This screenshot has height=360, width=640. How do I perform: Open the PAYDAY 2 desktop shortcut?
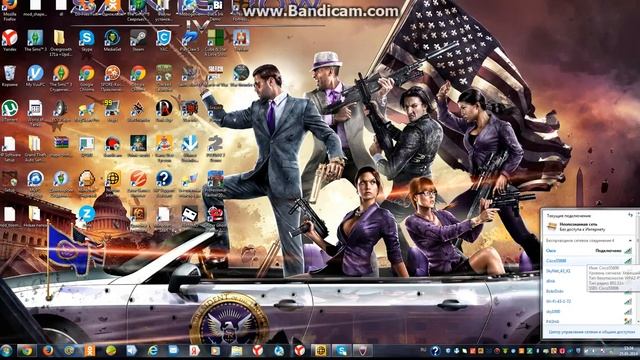(x=215, y=149)
